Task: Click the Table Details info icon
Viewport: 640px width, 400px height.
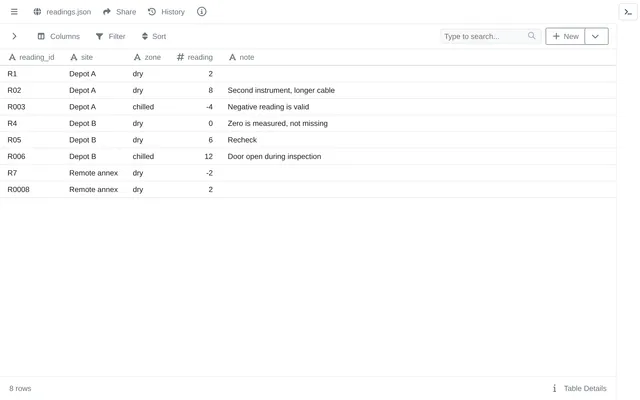Action: [554, 388]
